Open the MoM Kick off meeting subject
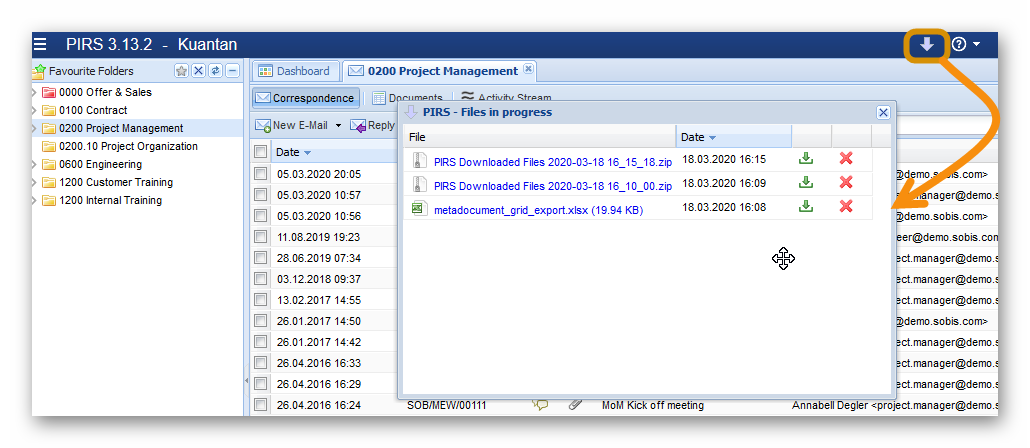Image resolution: width=1030 pixels, height=448 pixels. [653, 405]
